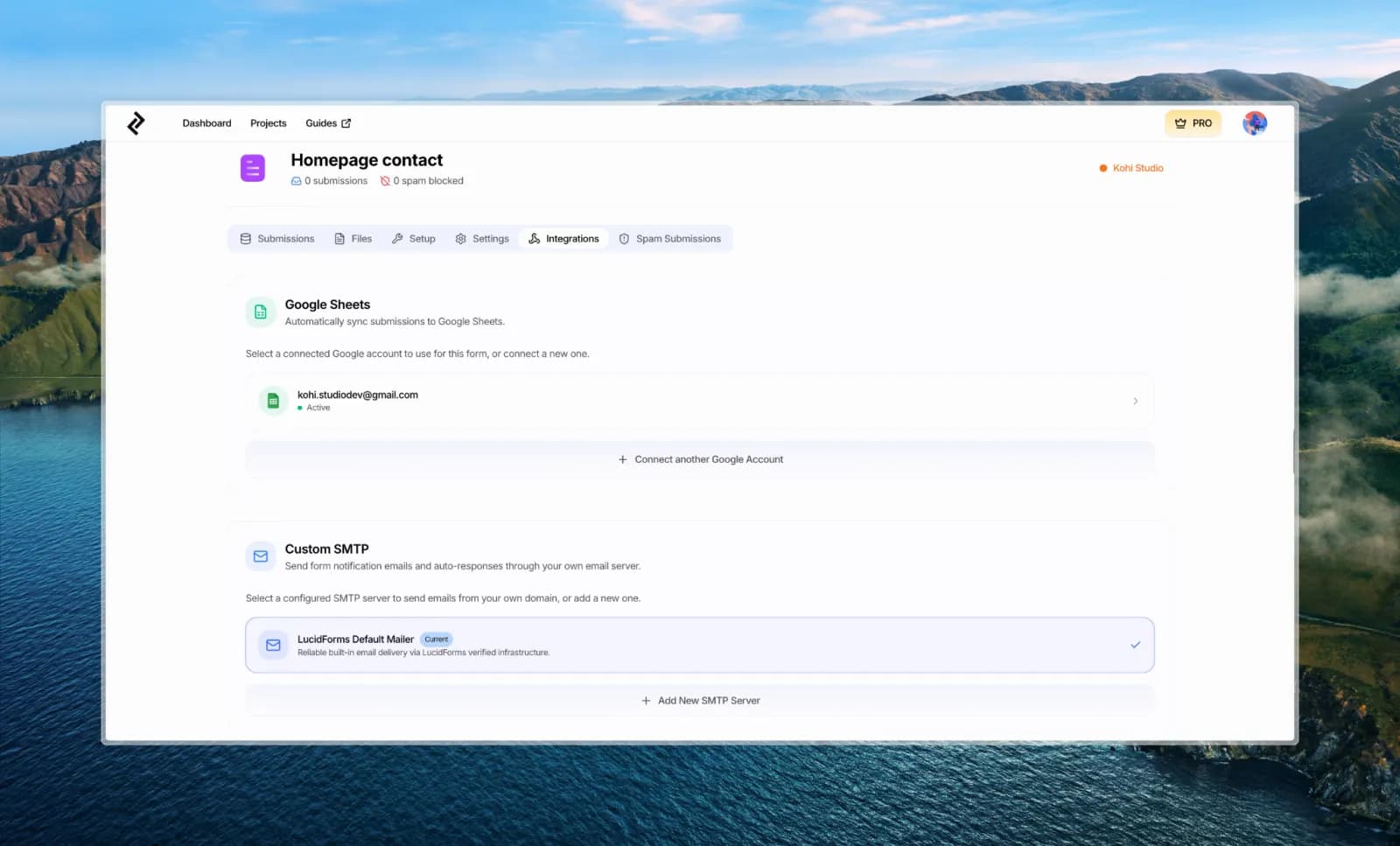Screen dimensions: 1400x846
Task: Click the Custom SMTP heading
Action: 326,549
